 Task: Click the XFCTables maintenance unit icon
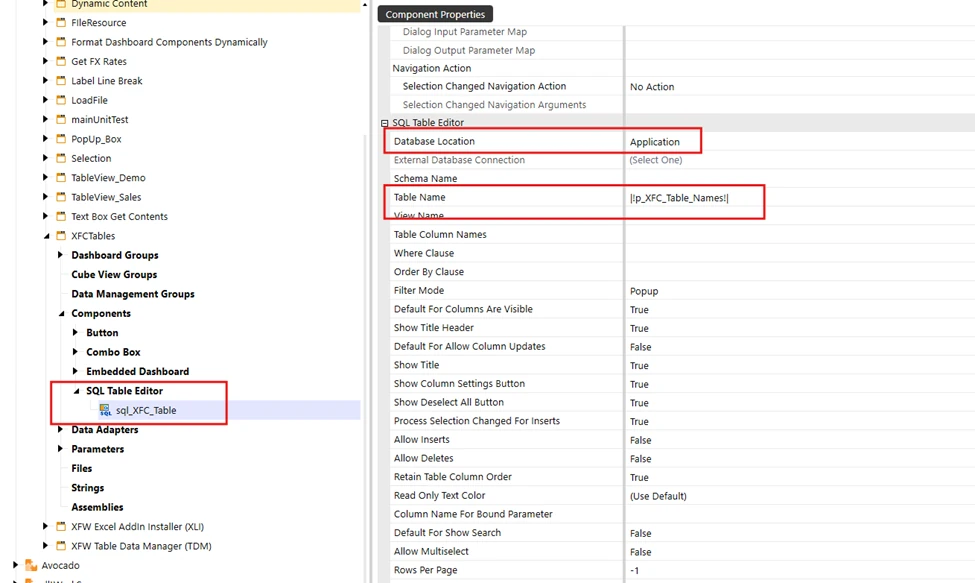[x=61, y=236]
